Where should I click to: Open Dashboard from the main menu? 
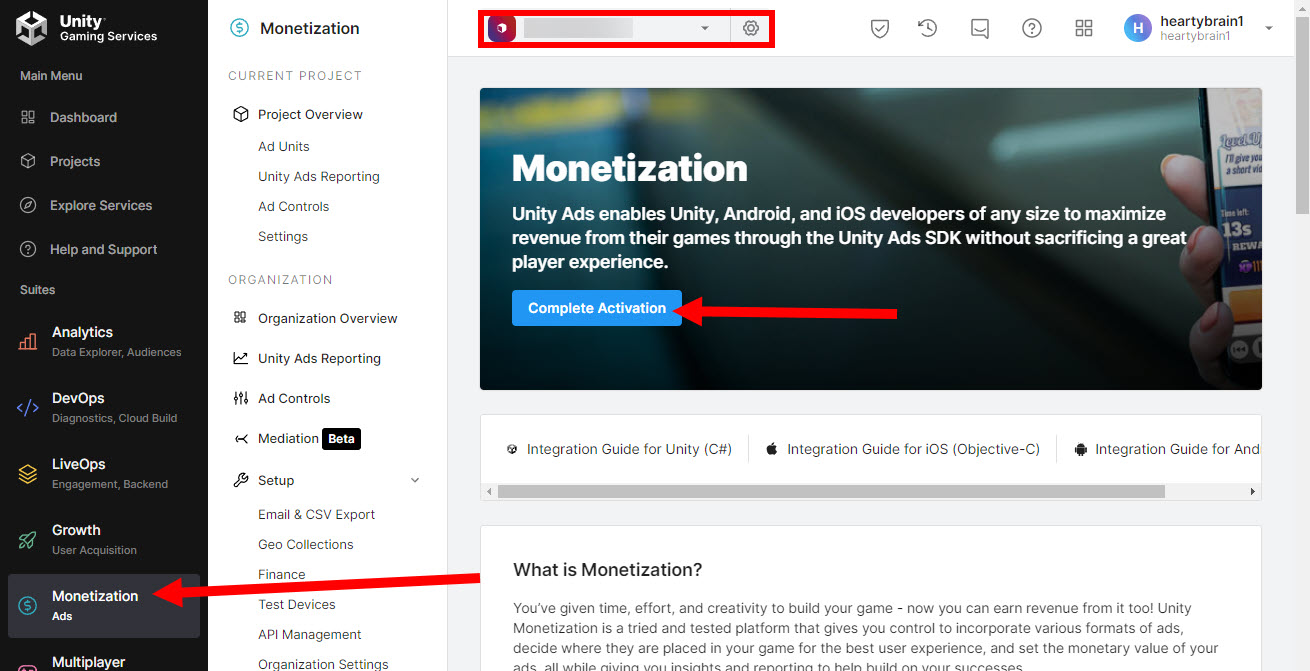pyautogui.click(x=83, y=117)
